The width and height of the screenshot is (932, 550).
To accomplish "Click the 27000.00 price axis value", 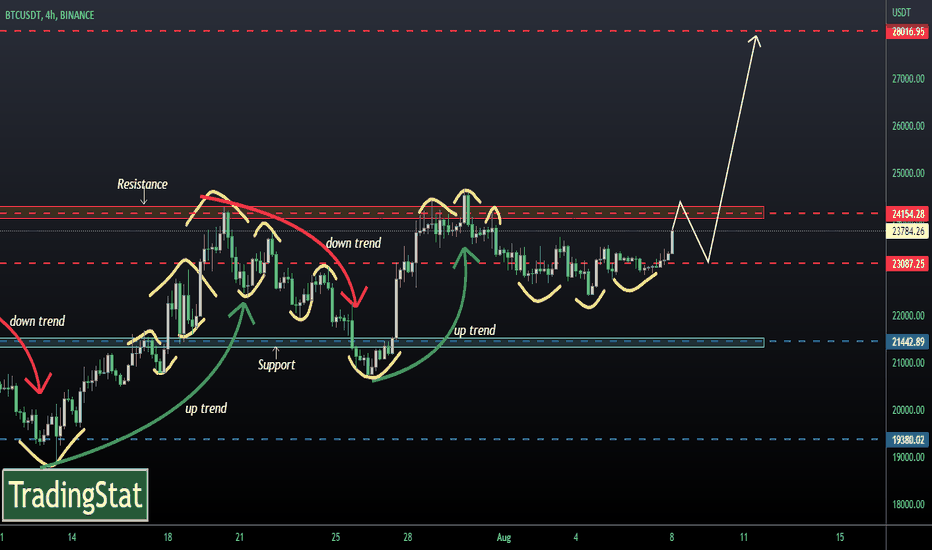I will (908, 78).
